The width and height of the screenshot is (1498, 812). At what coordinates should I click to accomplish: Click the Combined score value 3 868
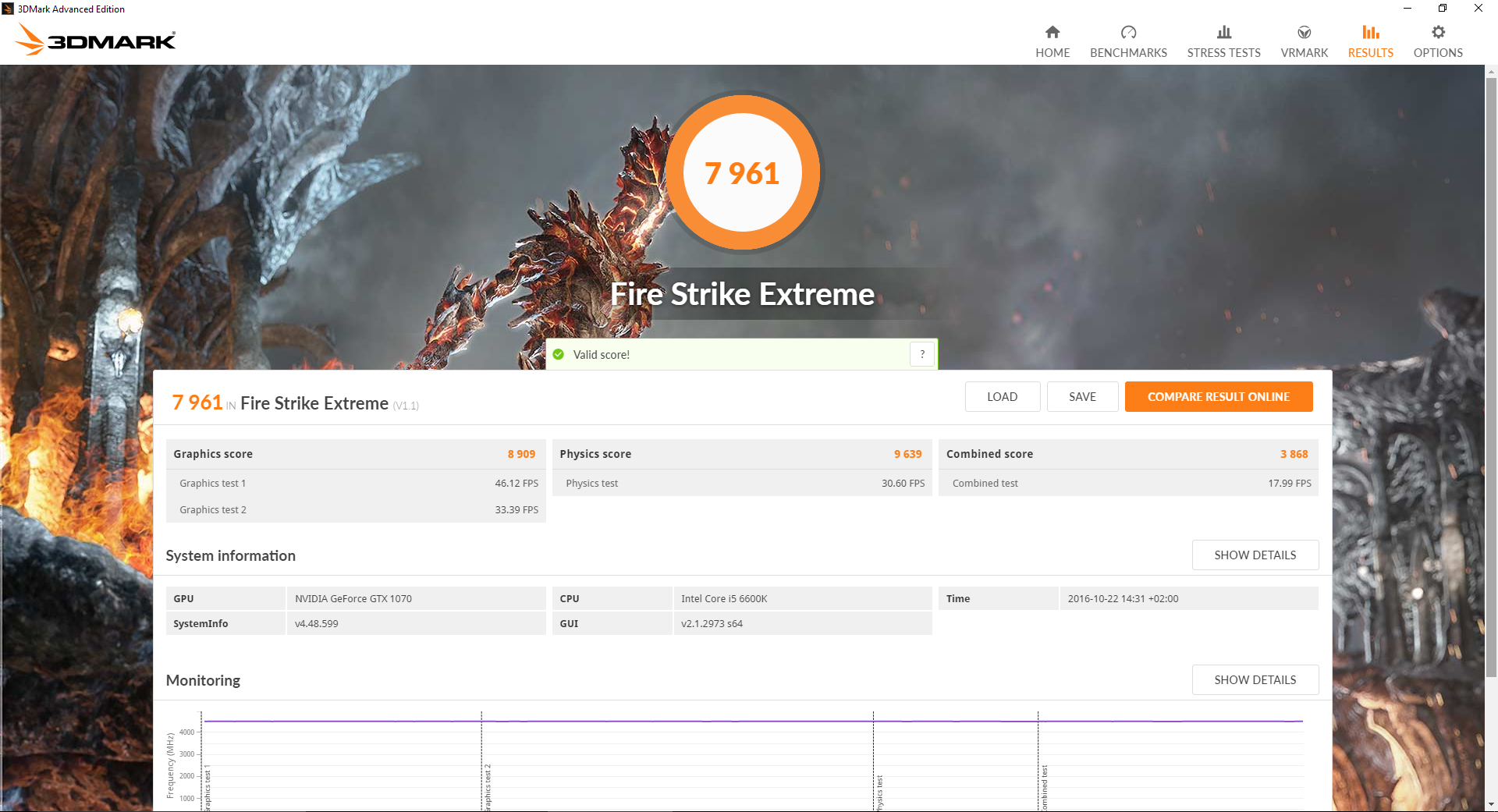click(1294, 454)
